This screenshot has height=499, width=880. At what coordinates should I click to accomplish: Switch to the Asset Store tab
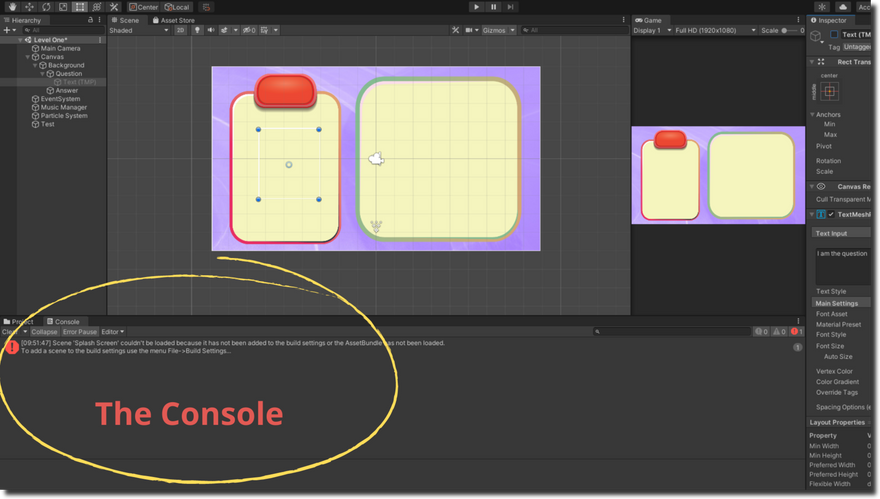pyautogui.click(x=175, y=20)
